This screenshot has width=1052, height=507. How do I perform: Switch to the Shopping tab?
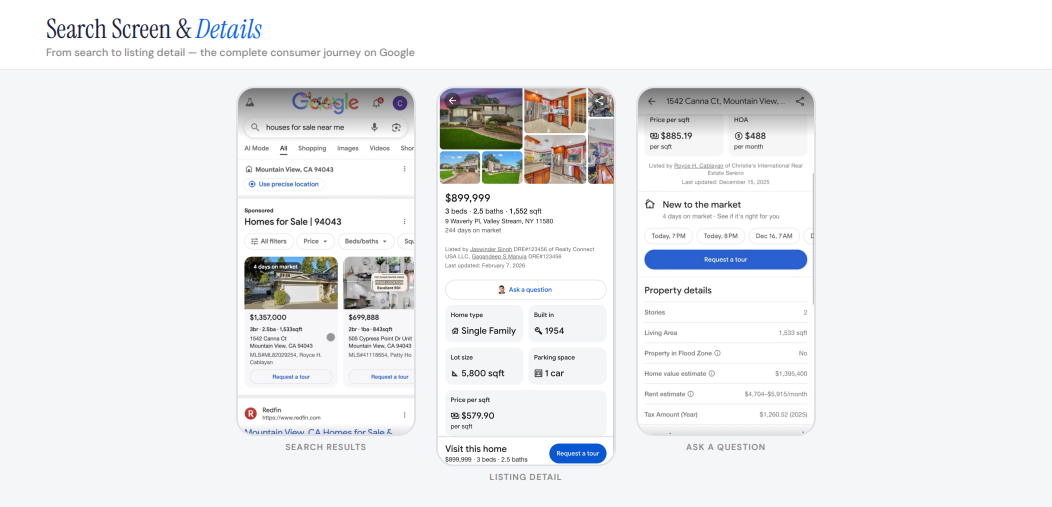point(312,148)
